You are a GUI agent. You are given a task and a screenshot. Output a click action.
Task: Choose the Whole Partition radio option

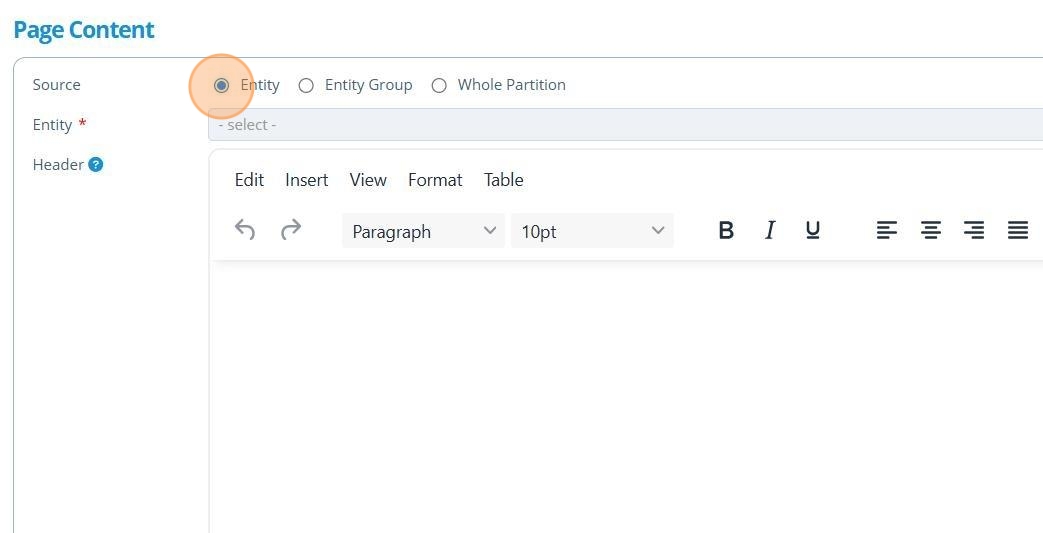click(439, 85)
